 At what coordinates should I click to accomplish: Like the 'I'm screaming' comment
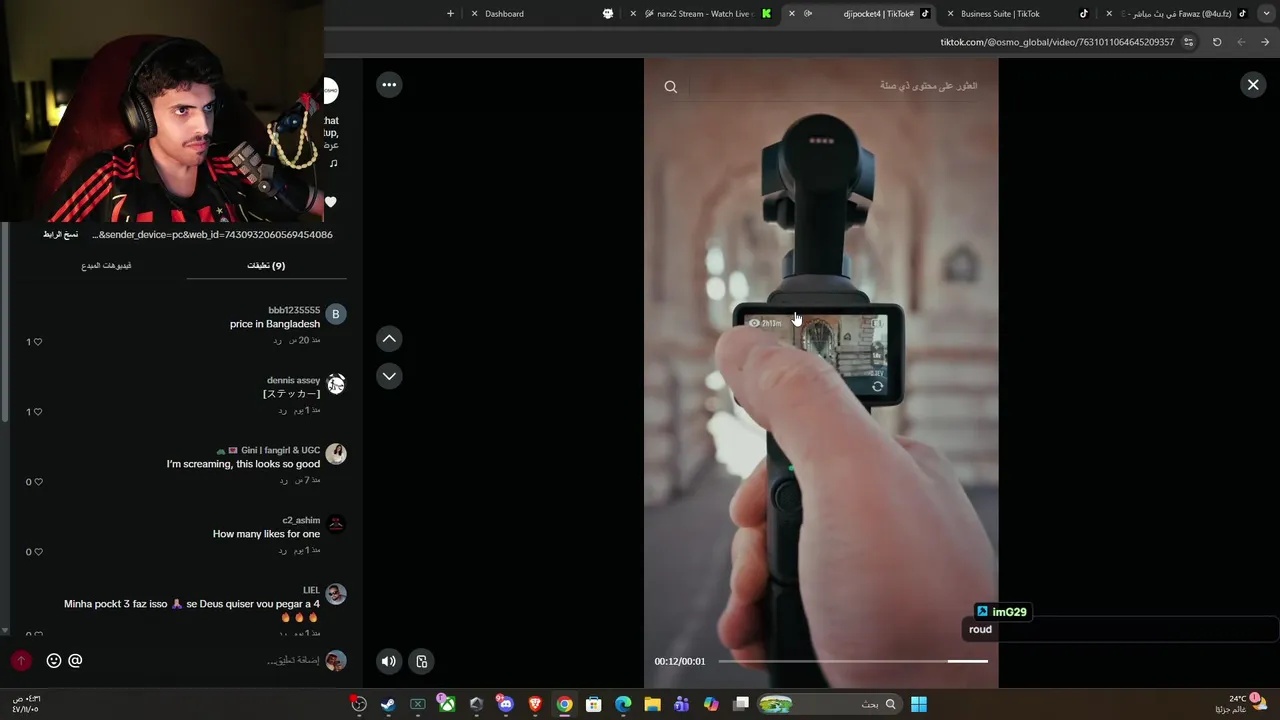coord(38,482)
